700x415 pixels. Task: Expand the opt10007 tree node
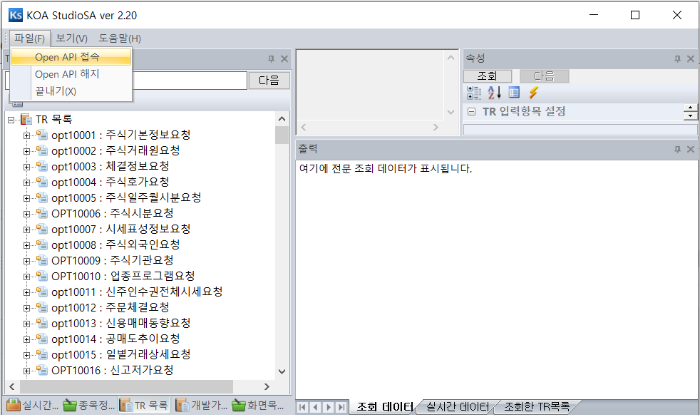27,229
